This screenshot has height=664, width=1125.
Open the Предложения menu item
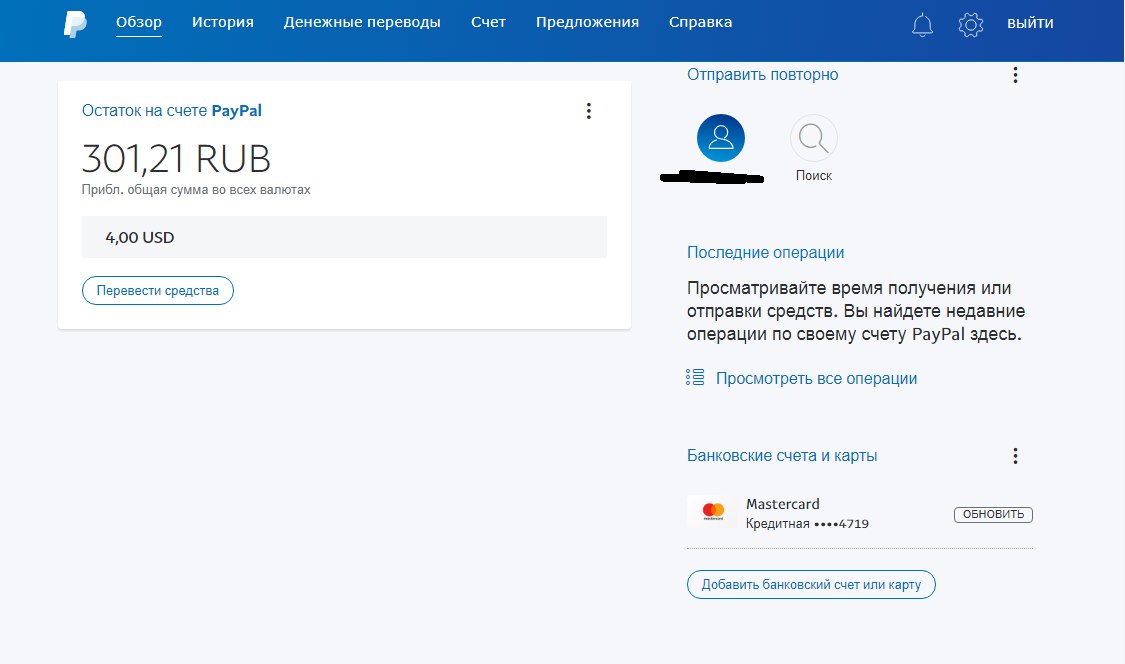[x=587, y=22]
